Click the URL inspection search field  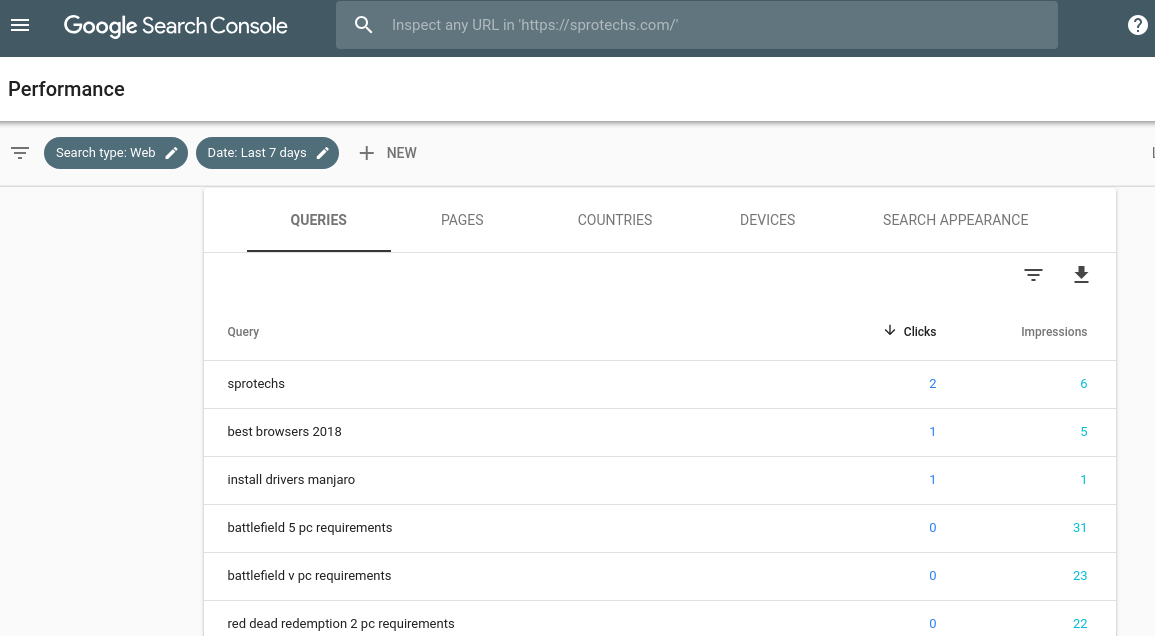pyautogui.click(x=700, y=25)
